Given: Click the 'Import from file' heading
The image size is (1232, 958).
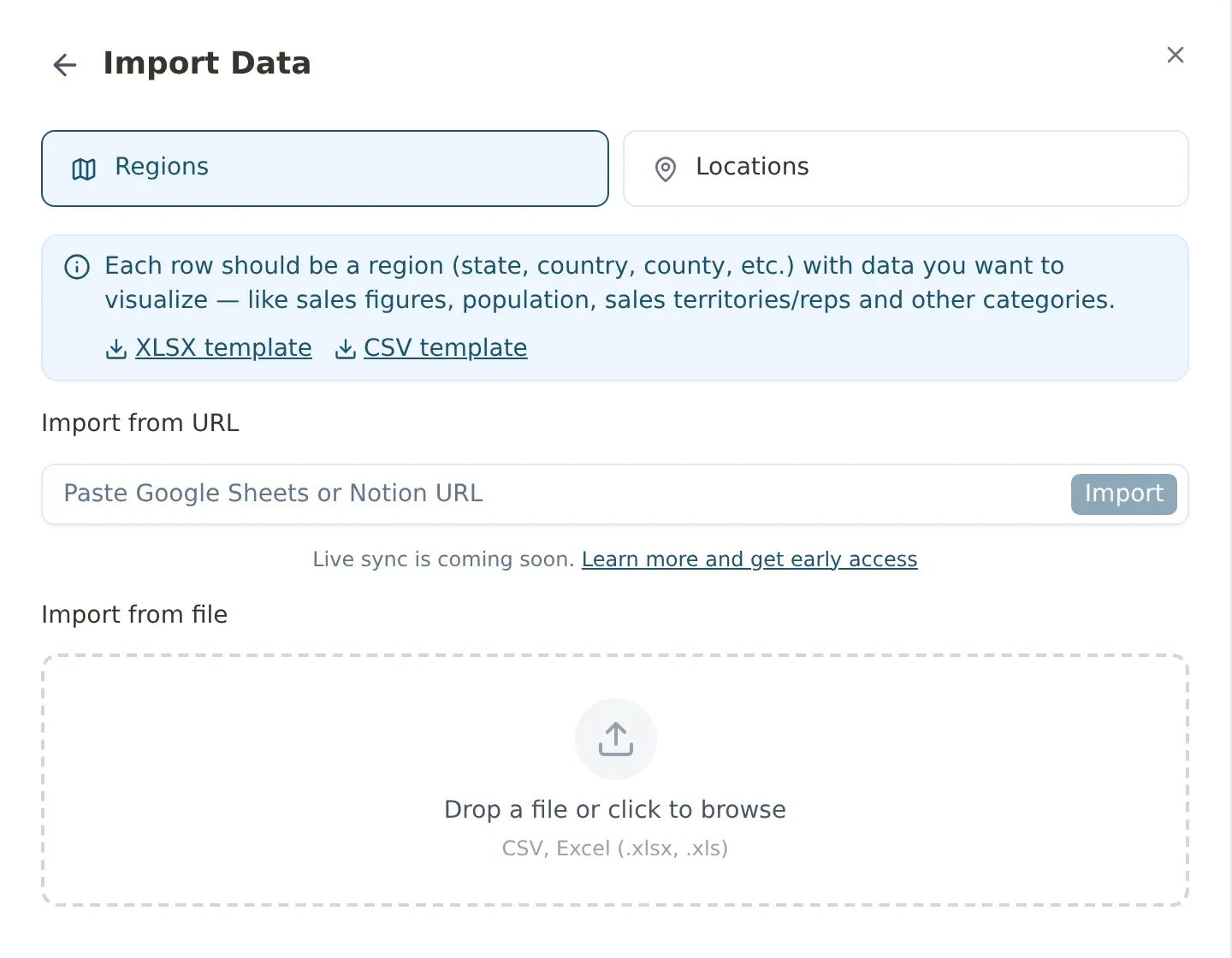Looking at the screenshot, I should (x=134, y=614).
